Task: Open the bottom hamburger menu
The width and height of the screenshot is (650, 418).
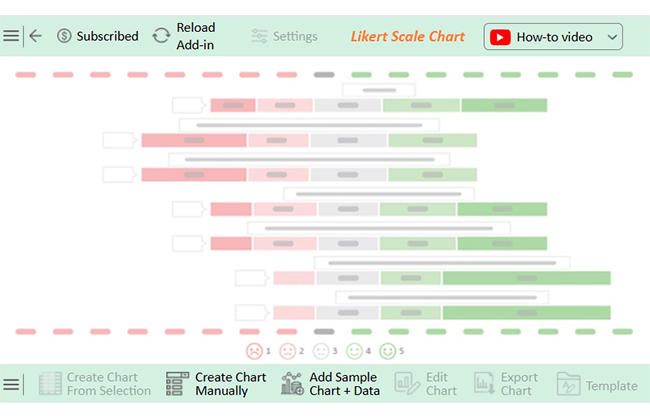Action: [x=11, y=384]
